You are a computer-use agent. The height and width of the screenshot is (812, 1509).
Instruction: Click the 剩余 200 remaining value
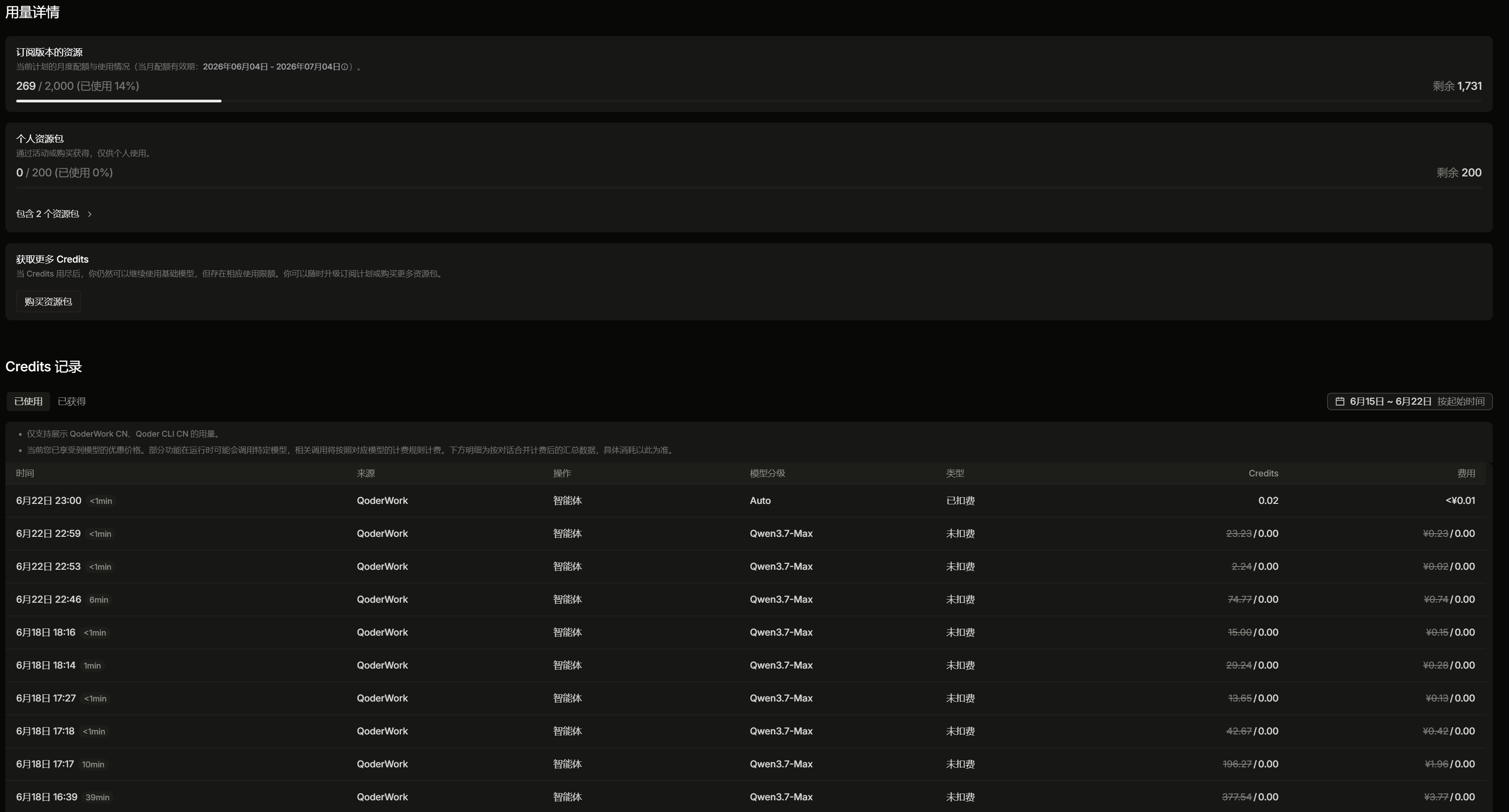[x=1458, y=173]
